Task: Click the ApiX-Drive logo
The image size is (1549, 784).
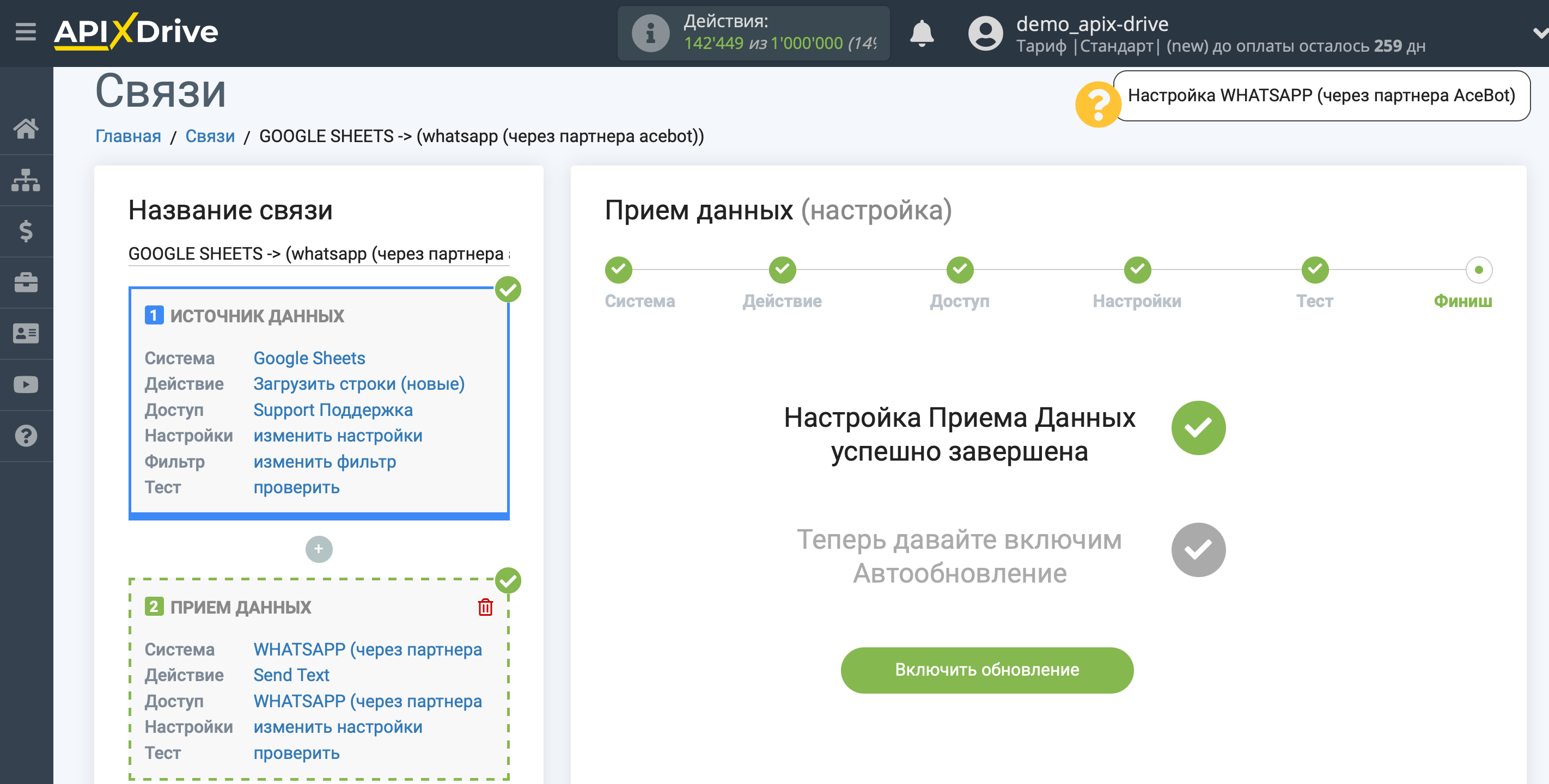Action: 136,31
